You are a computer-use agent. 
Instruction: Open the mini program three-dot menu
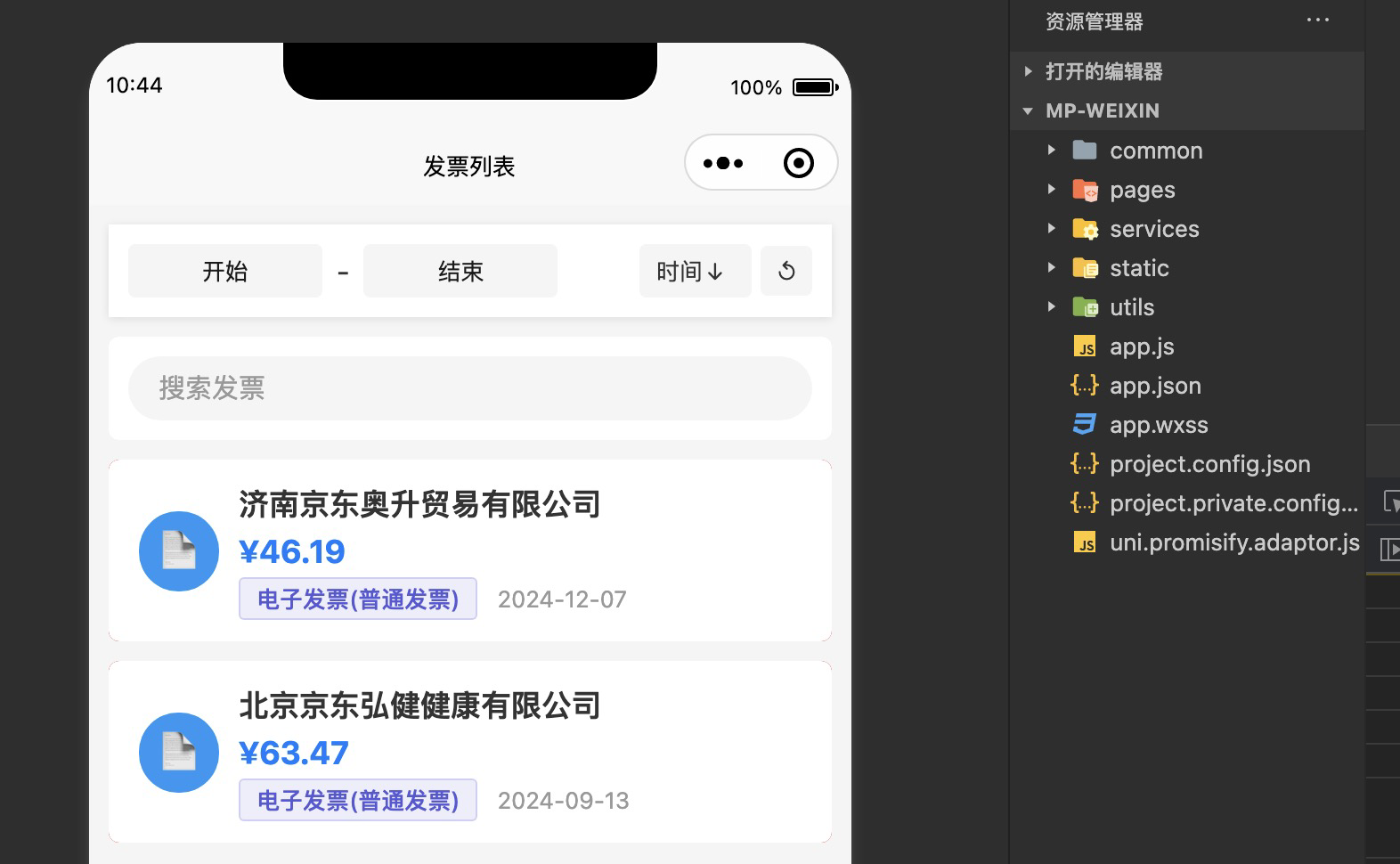click(x=723, y=163)
